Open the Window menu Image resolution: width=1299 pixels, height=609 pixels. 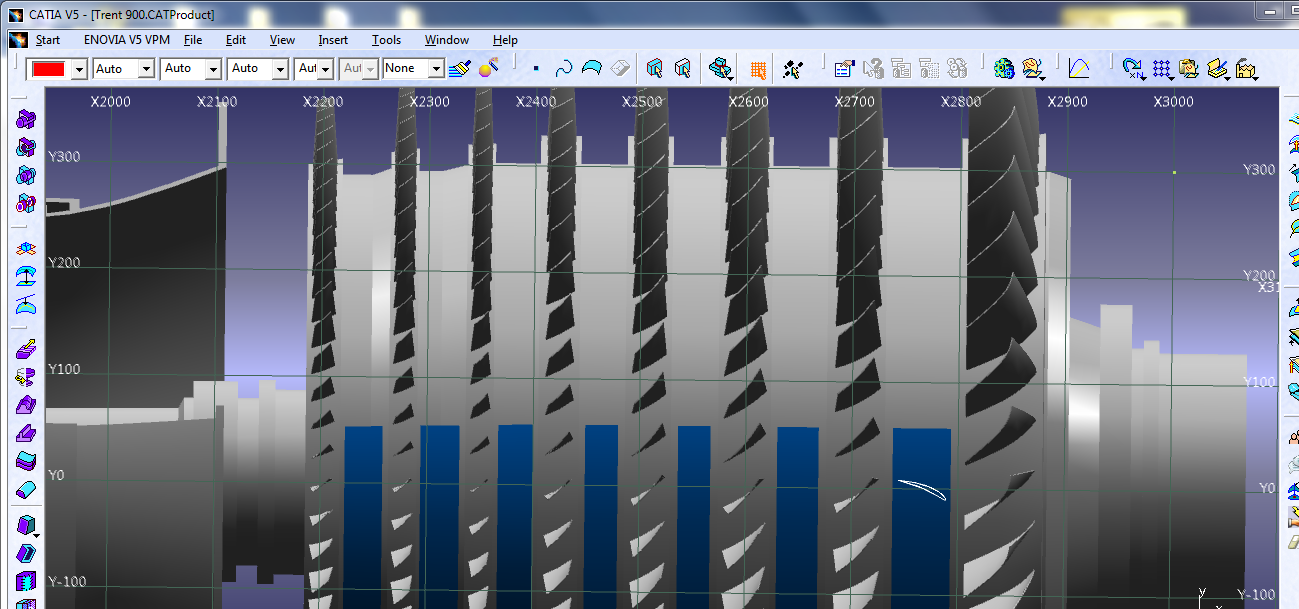[447, 40]
